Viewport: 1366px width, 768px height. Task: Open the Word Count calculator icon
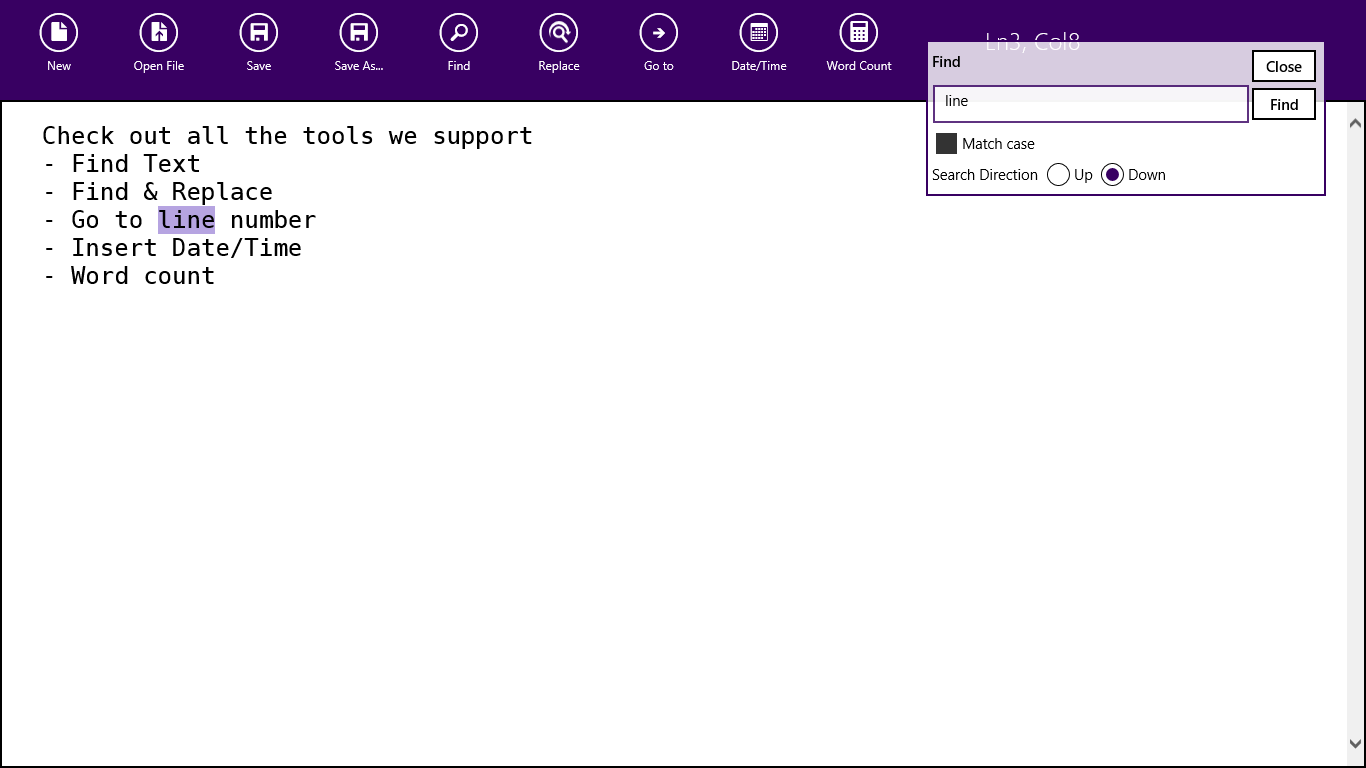click(859, 33)
